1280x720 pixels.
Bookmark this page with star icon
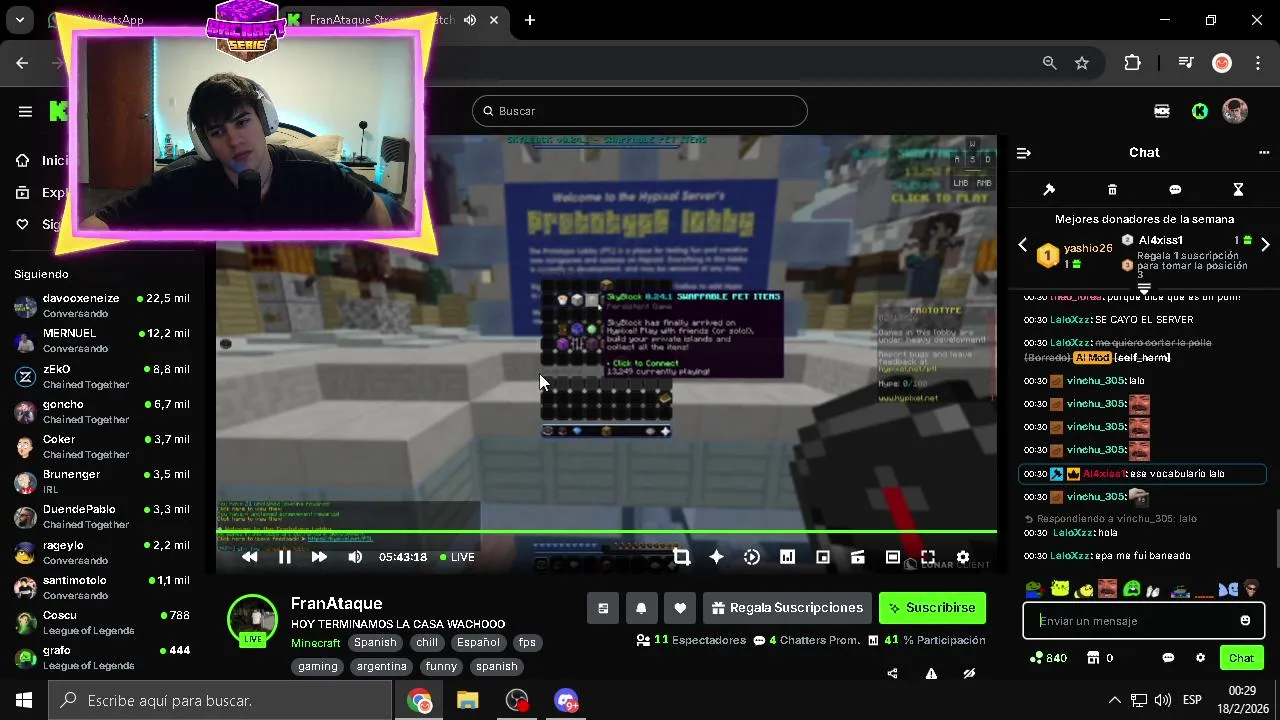(x=1082, y=63)
